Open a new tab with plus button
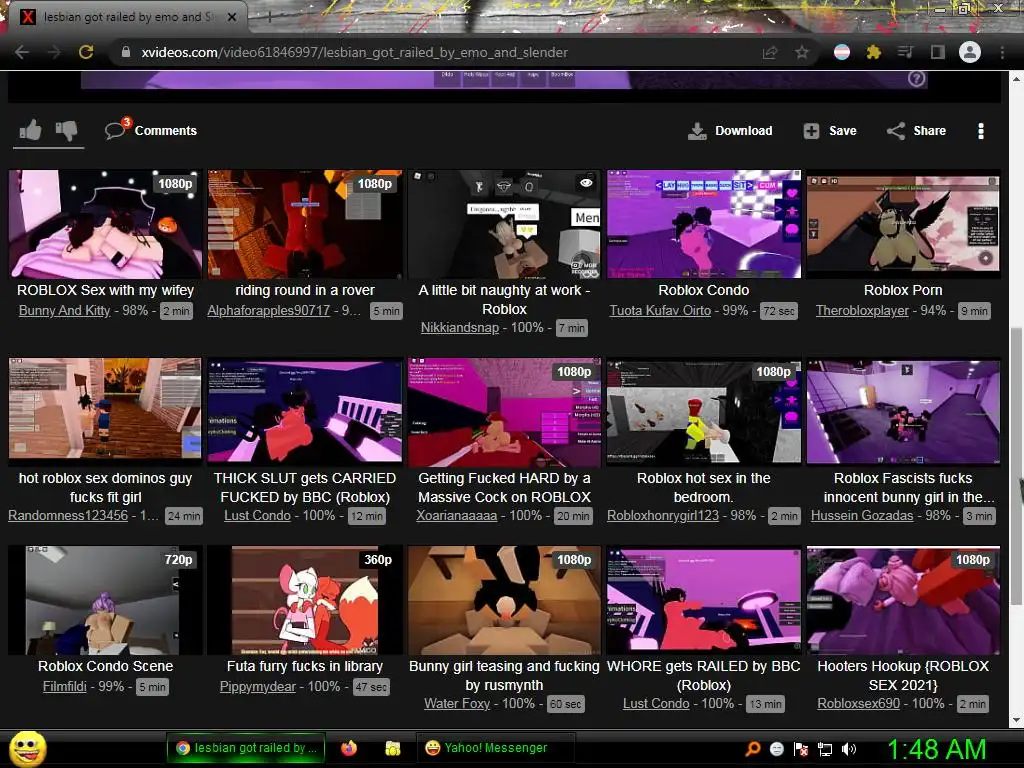Screen dimensions: 1024x768 pyautogui.click(x=269, y=17)
